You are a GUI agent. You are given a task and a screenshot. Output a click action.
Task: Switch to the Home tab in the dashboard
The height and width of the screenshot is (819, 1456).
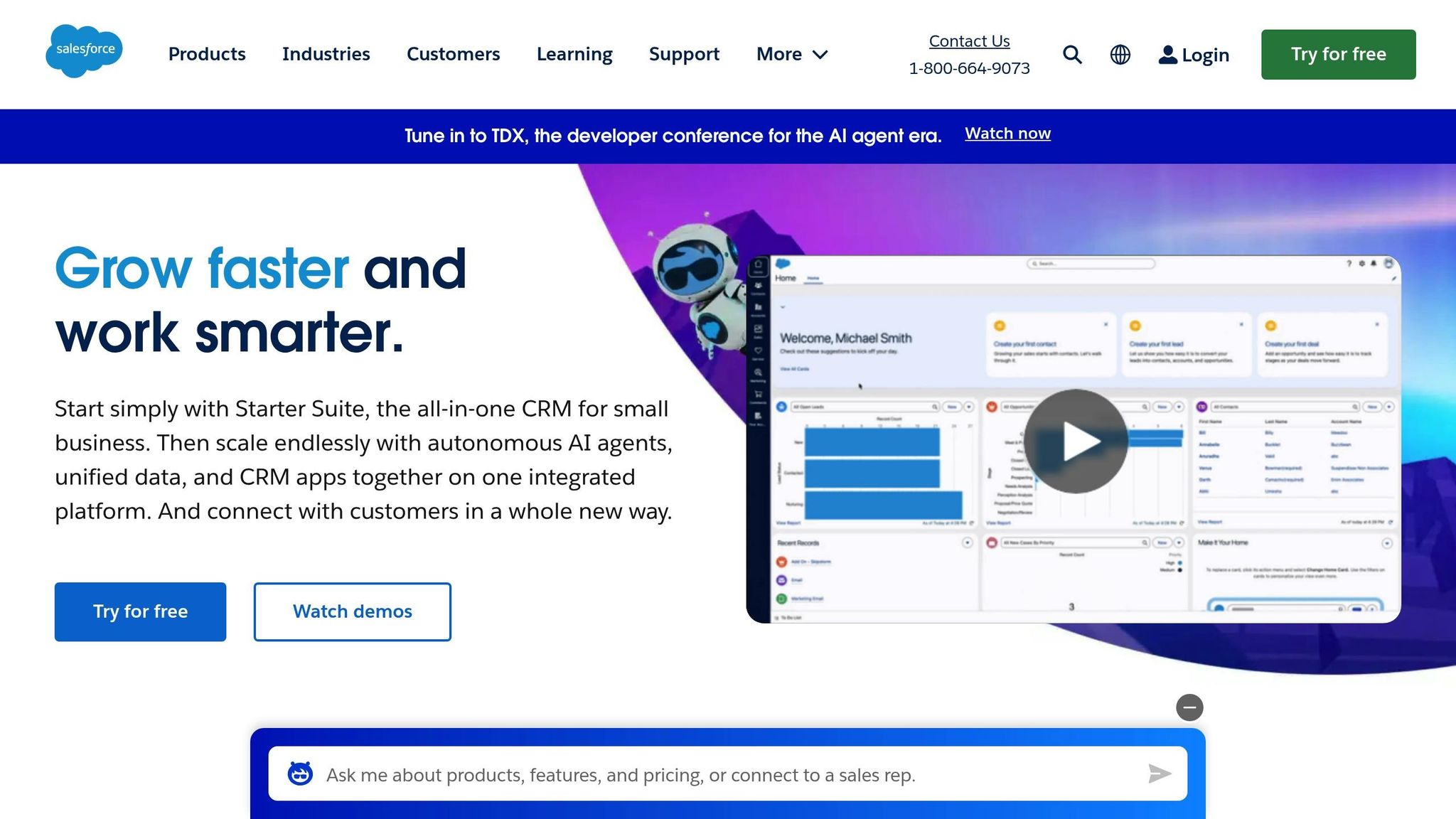point(815,278)
